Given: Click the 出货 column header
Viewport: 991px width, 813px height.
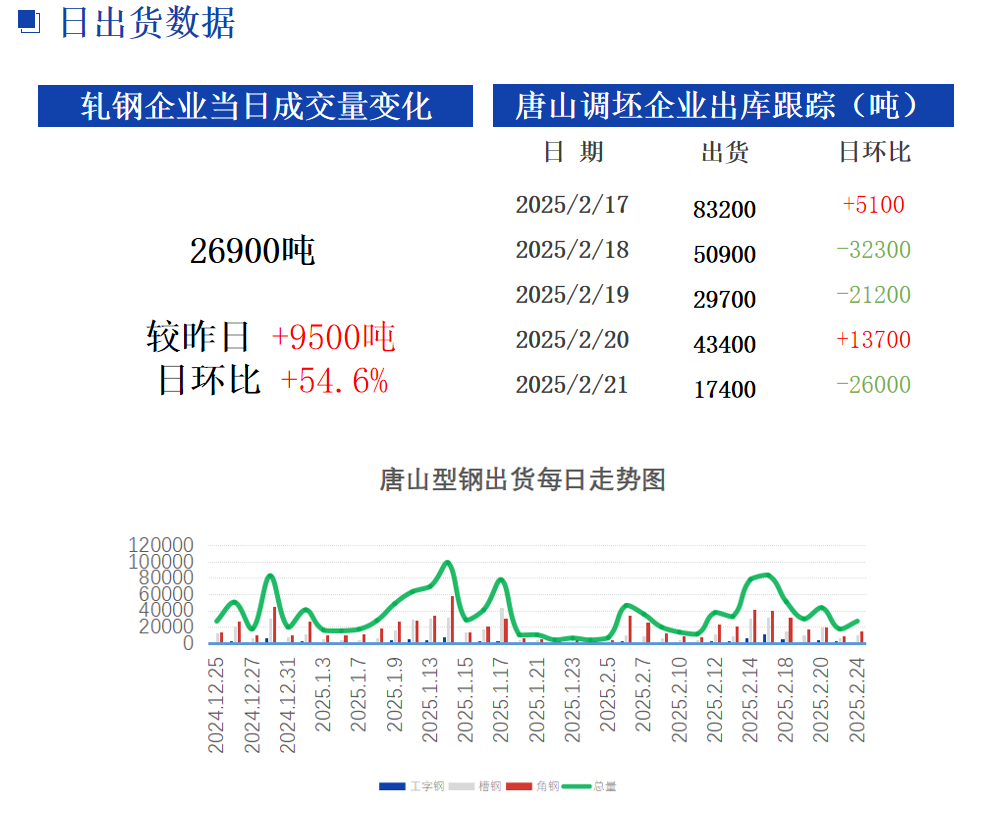Looking at the screenshot, I should (x=725, y=152).
